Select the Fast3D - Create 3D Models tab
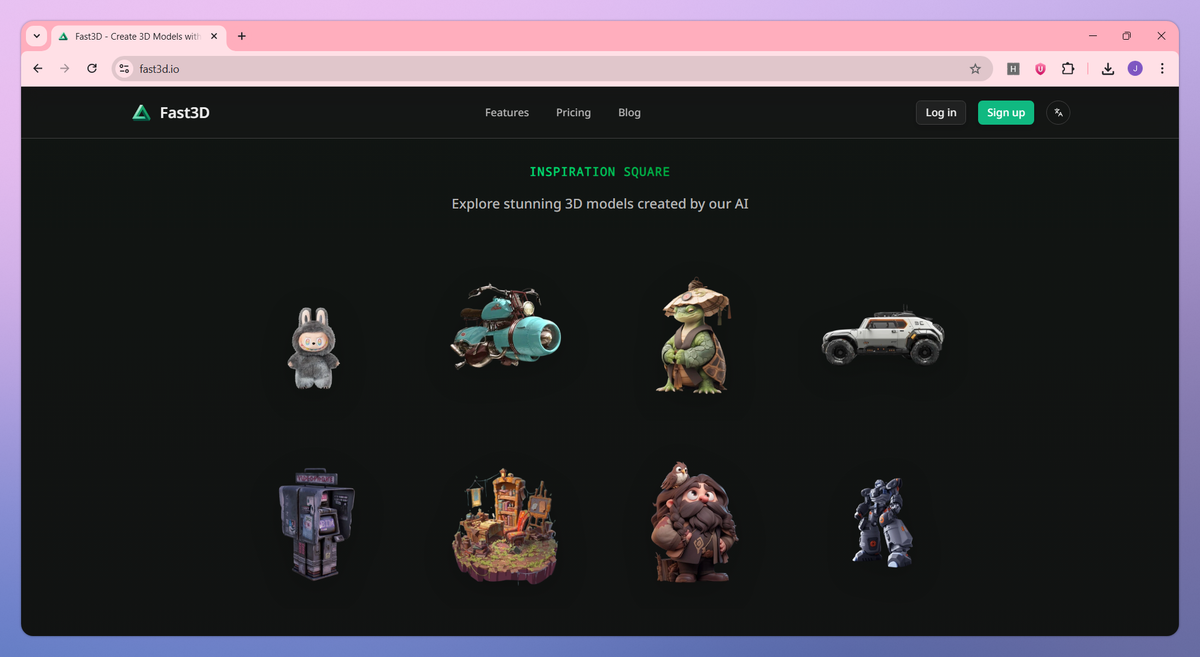This screenshot has width=1200, height=657. pyautogui.click(x=138, y=36)
